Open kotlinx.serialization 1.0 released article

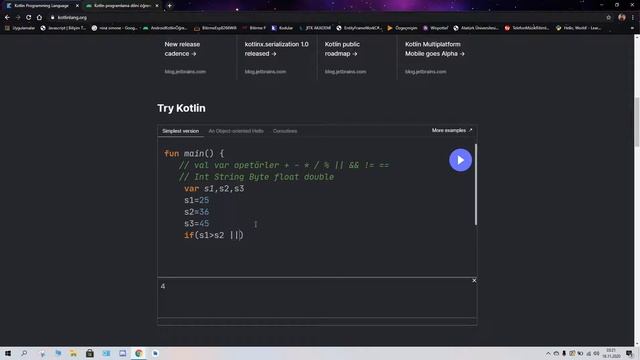click(x=276, y=49)
